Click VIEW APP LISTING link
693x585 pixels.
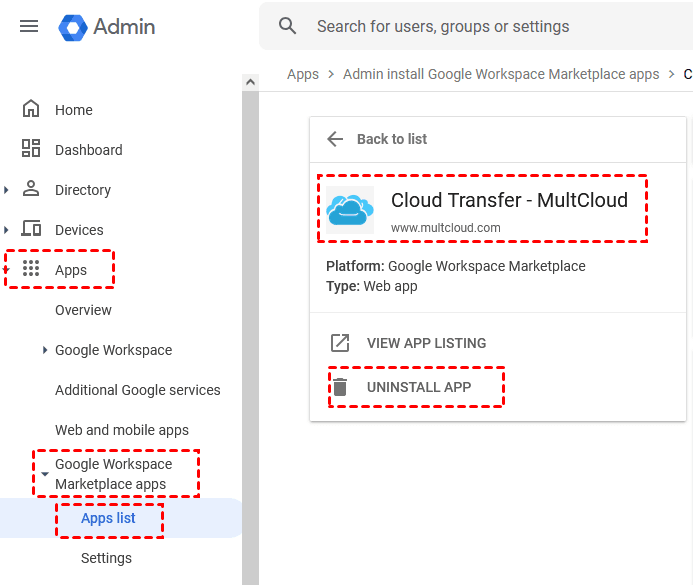click(x=426, y=343)
